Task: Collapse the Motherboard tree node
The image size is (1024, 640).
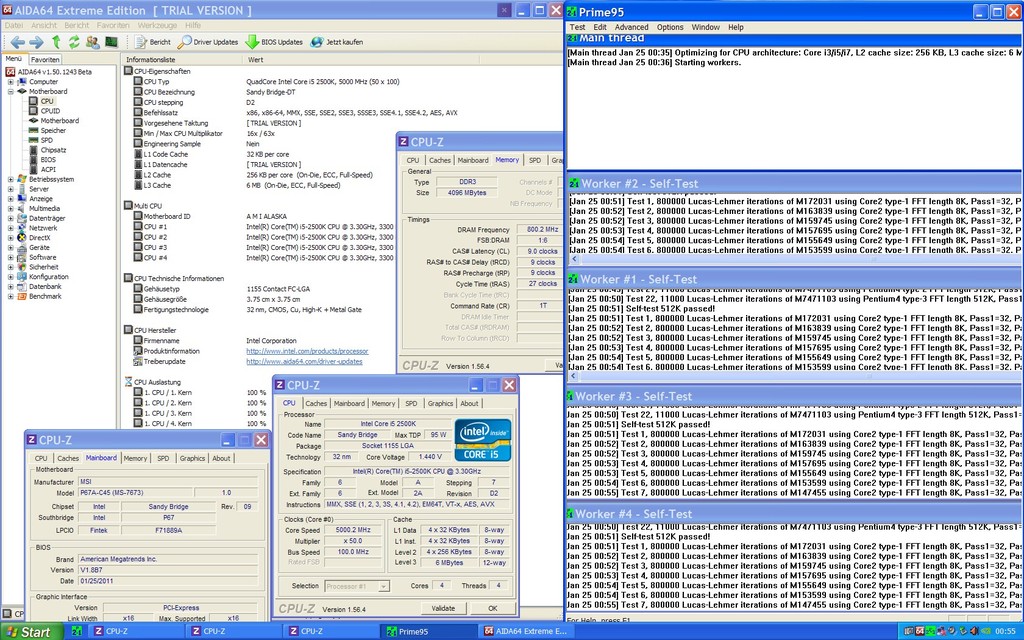Action: (10, 91)
